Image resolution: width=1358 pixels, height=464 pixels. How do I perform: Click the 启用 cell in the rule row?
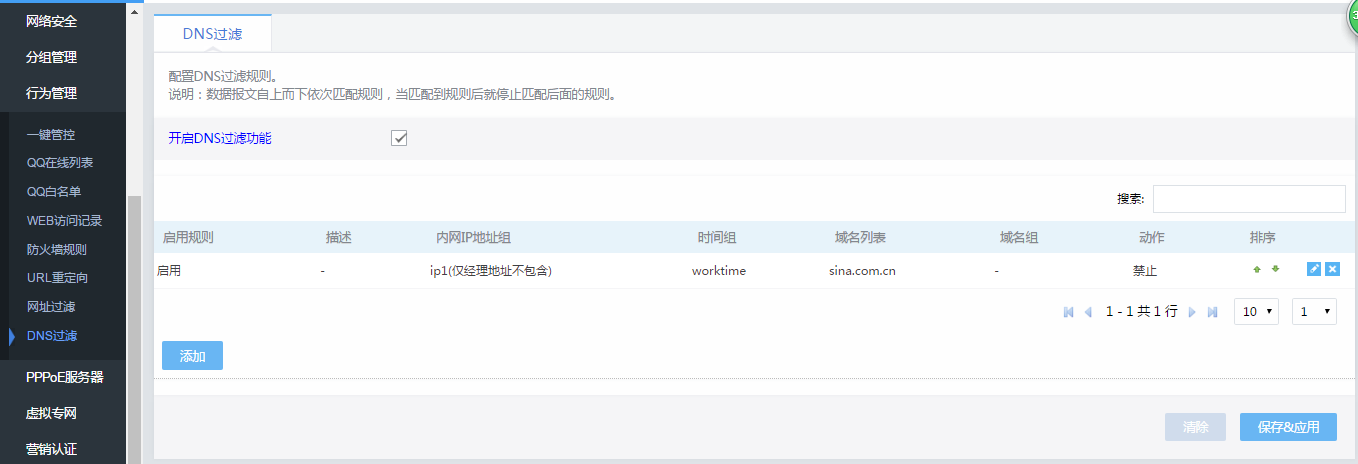coord(169,271)
